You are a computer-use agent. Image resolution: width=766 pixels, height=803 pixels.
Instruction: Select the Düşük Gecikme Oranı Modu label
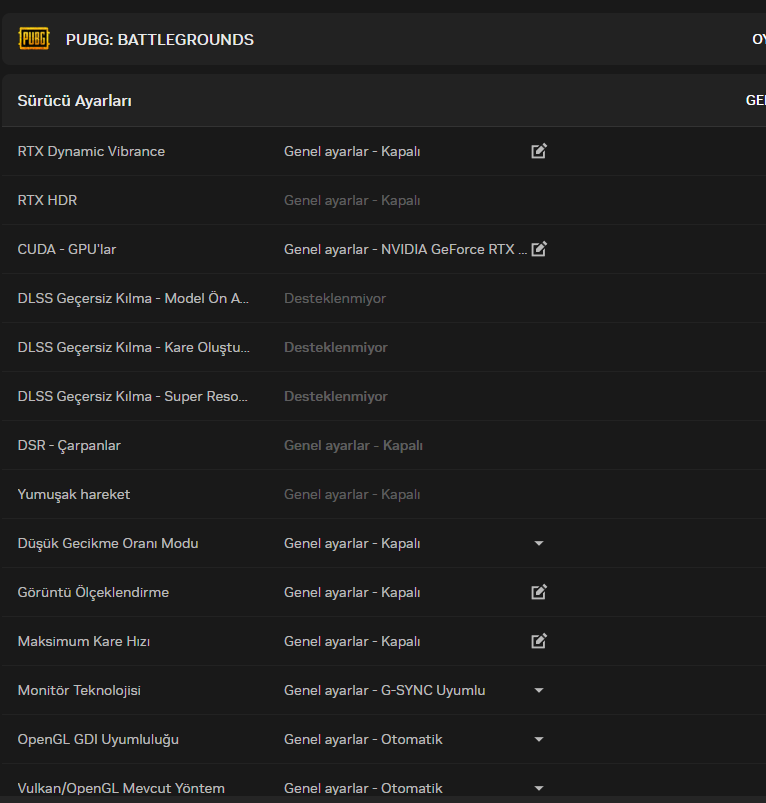(108, 543)
